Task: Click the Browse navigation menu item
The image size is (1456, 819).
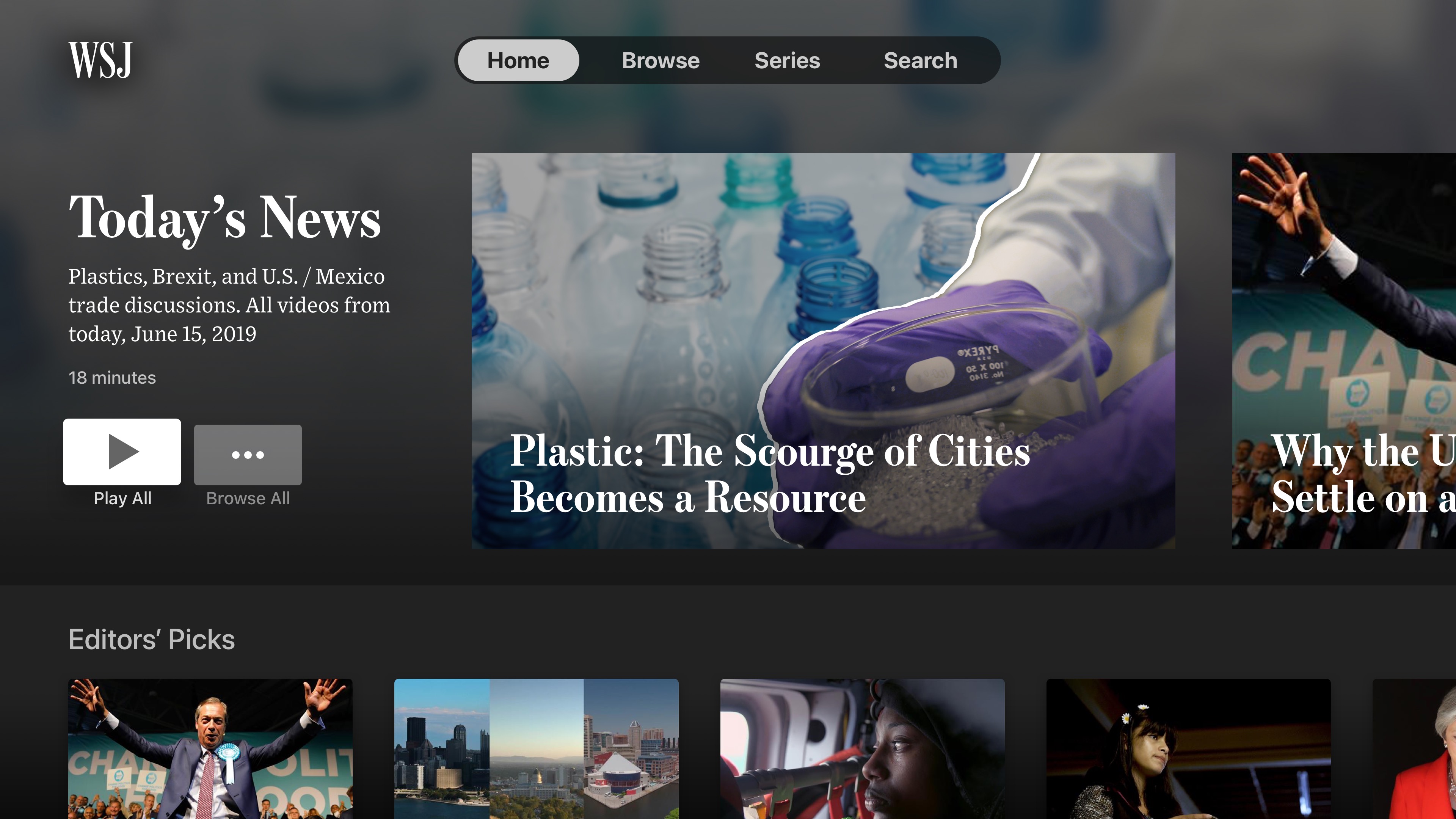Action: pyautogui.click(x=660, y=60)
